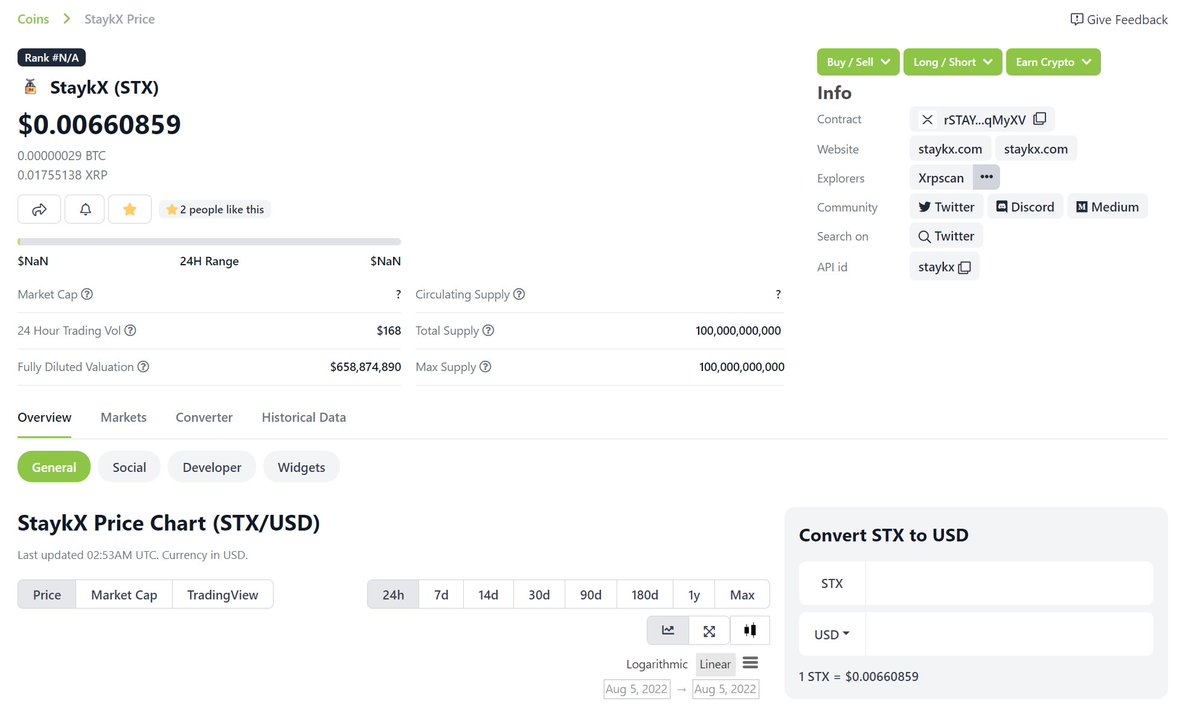Click the star favorite button
Viewport: 1200px width, 707px height.
click(129, 209)
